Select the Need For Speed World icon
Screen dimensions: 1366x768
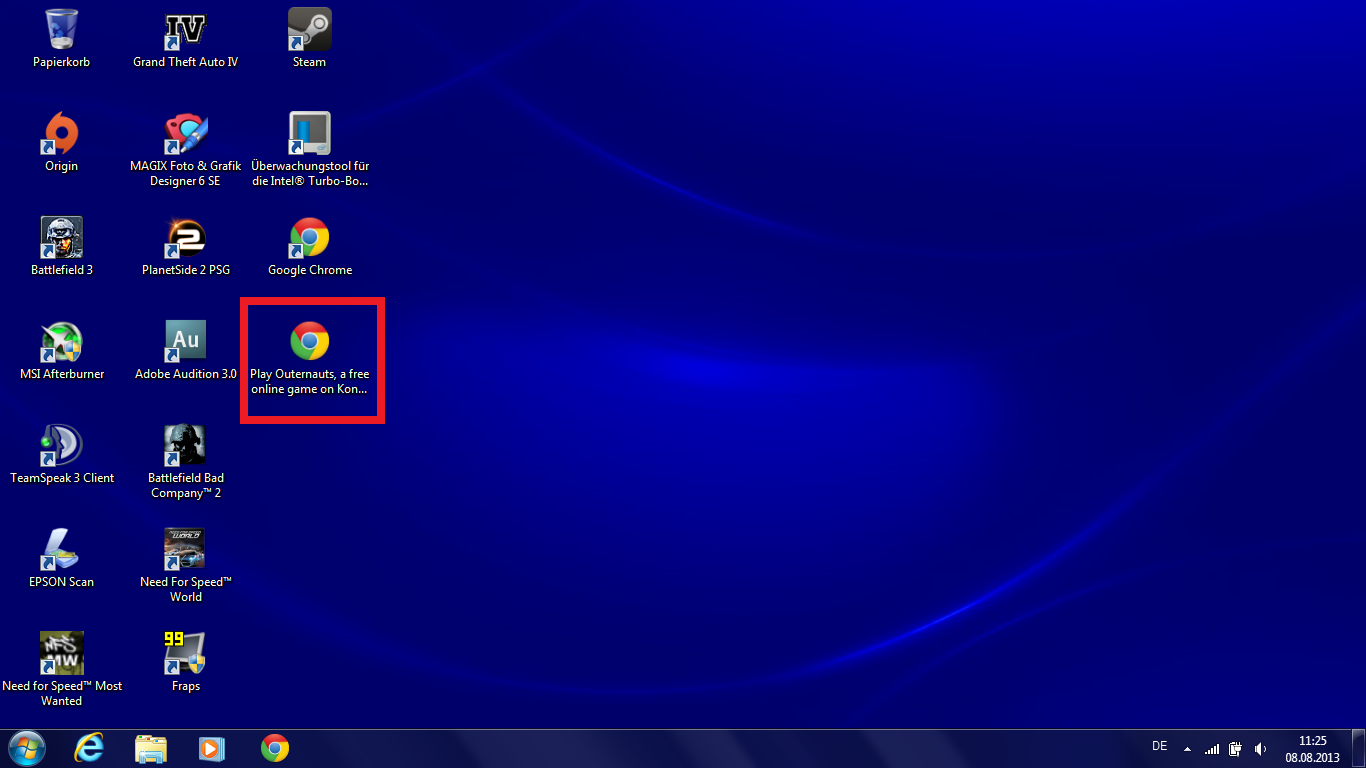click(x=185, y=566)
